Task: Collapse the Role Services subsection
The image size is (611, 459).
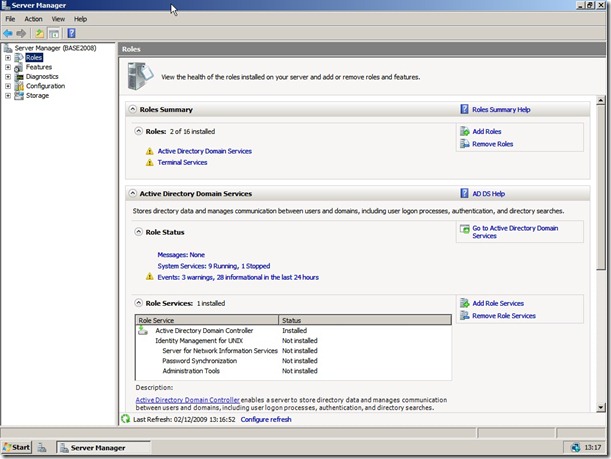Action: pyautogui.click(x=138, y=302)
